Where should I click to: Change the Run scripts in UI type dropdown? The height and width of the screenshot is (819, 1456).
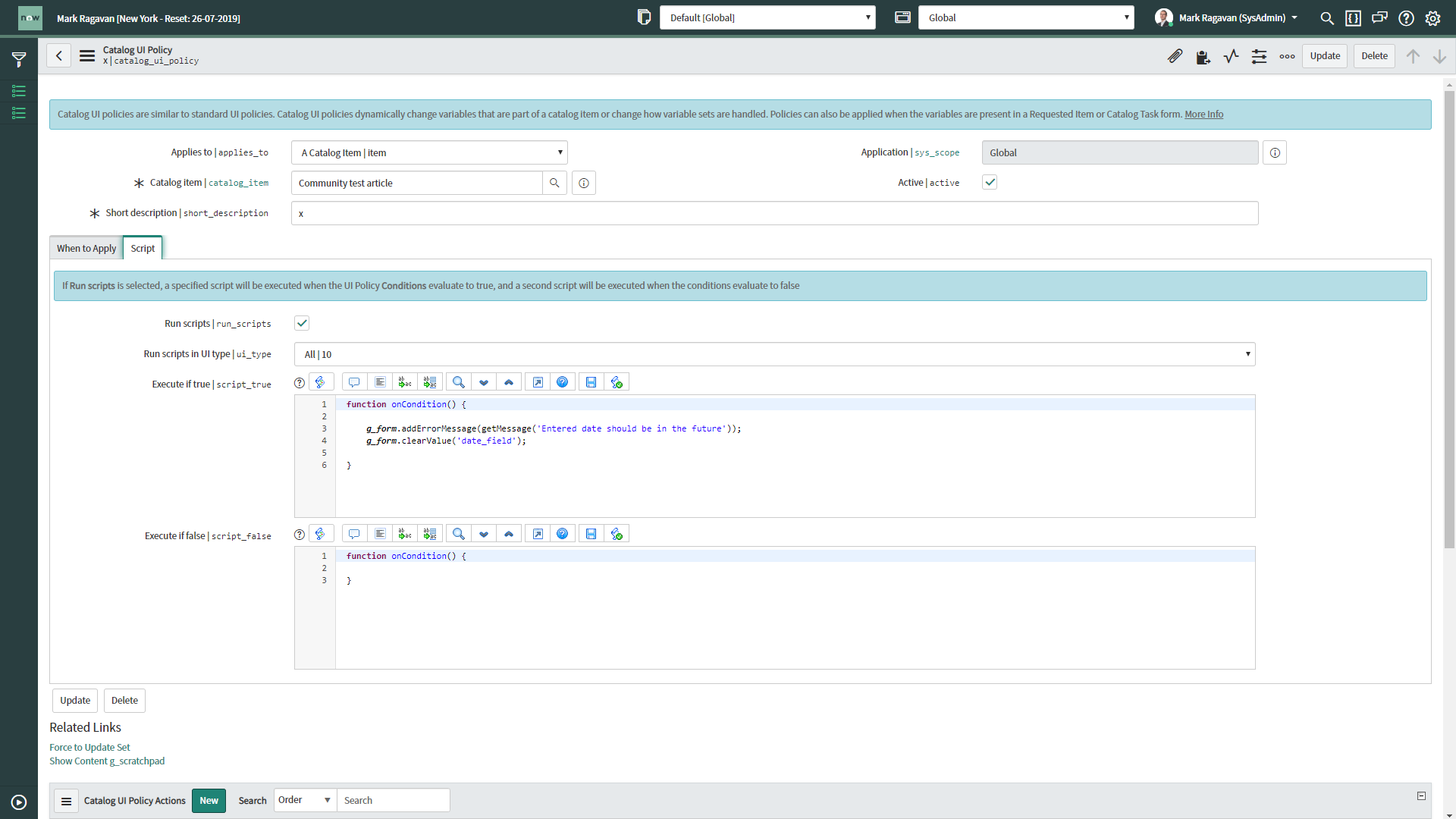[774, 353]
